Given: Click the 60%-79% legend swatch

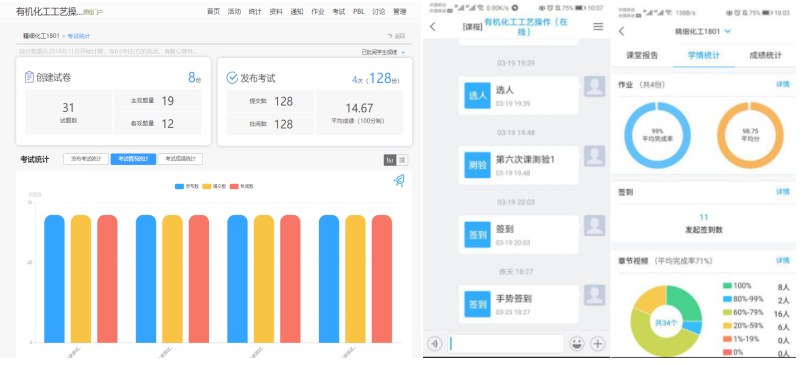Looking at the screenshot, I should [727, 312].
